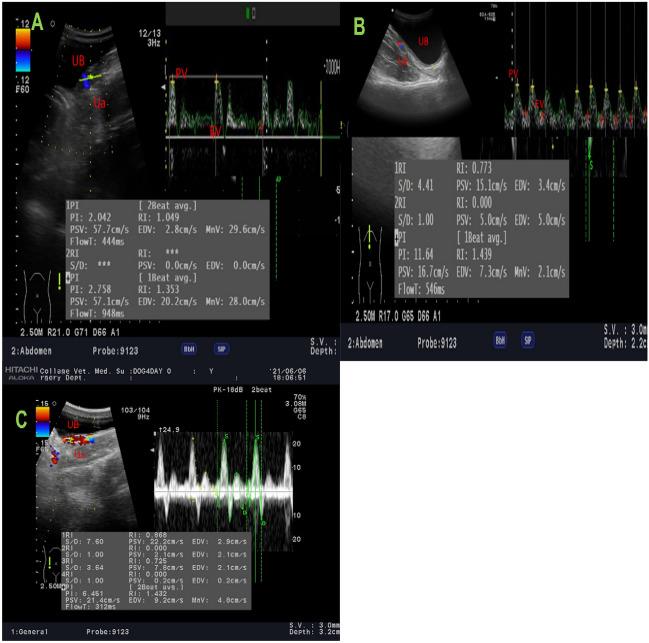The width and height of the screenshot is (649, 643).
Task: Click the yellow sample gate in panel A image
Action: click(x=90, y=77)
